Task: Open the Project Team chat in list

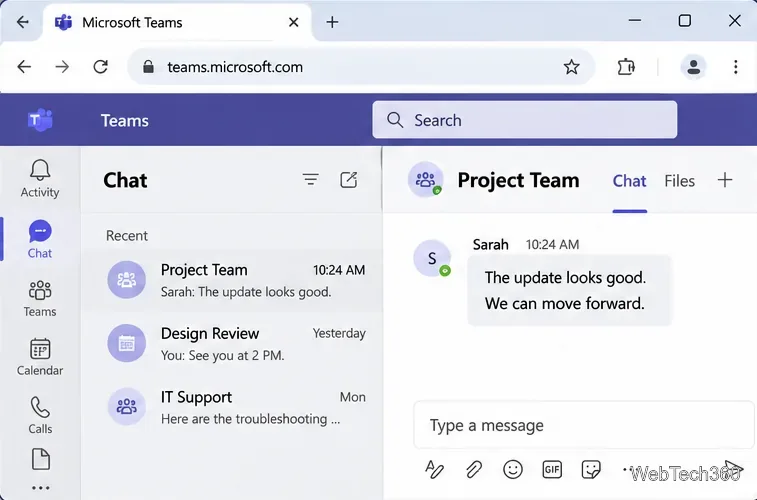Action: pos(232,280)
